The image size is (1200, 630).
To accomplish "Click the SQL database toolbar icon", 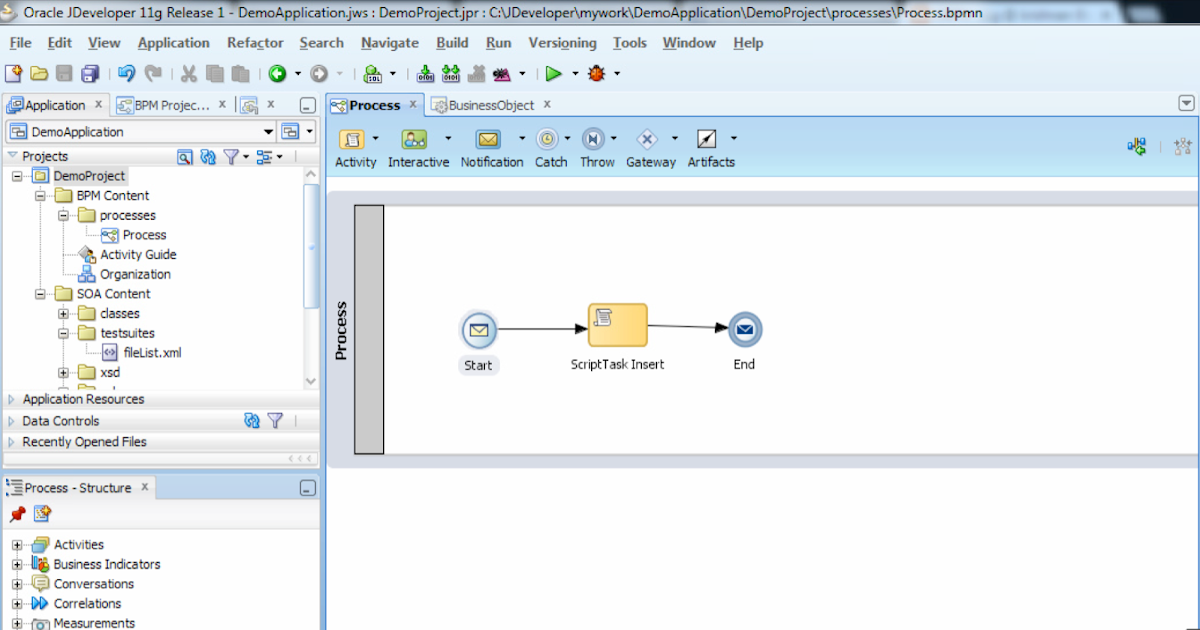I will [372, 73].
